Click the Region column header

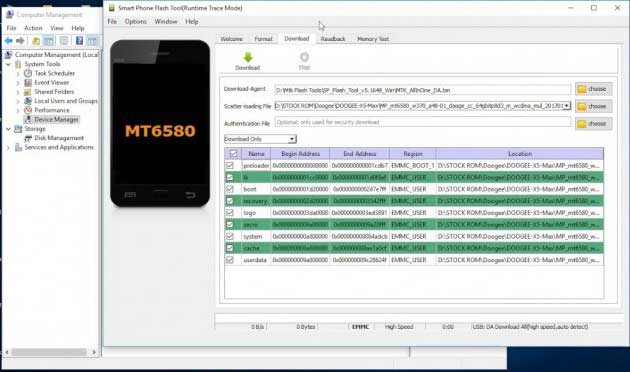tap(413, 153)
